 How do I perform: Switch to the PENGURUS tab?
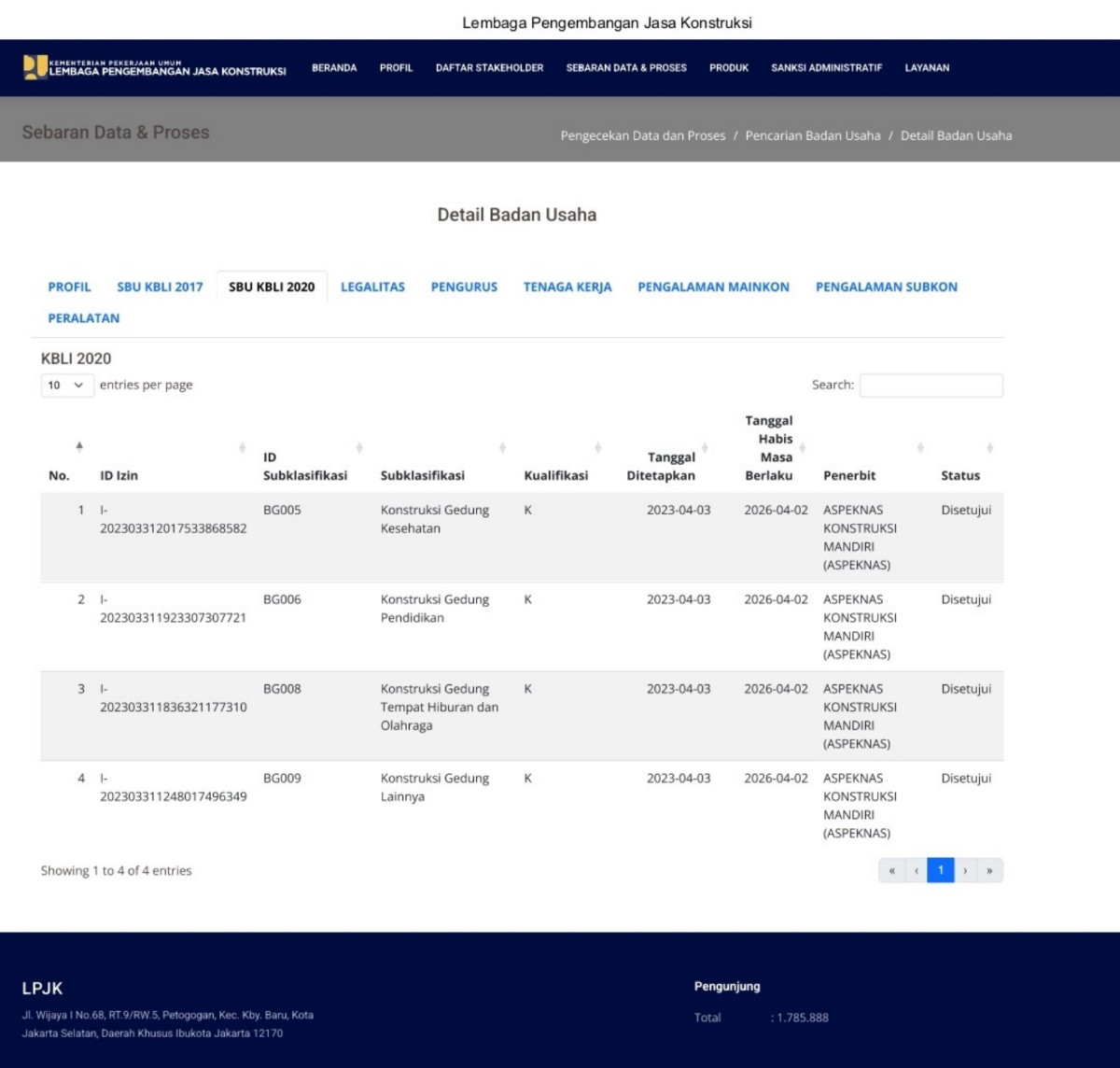pos(464,287)
